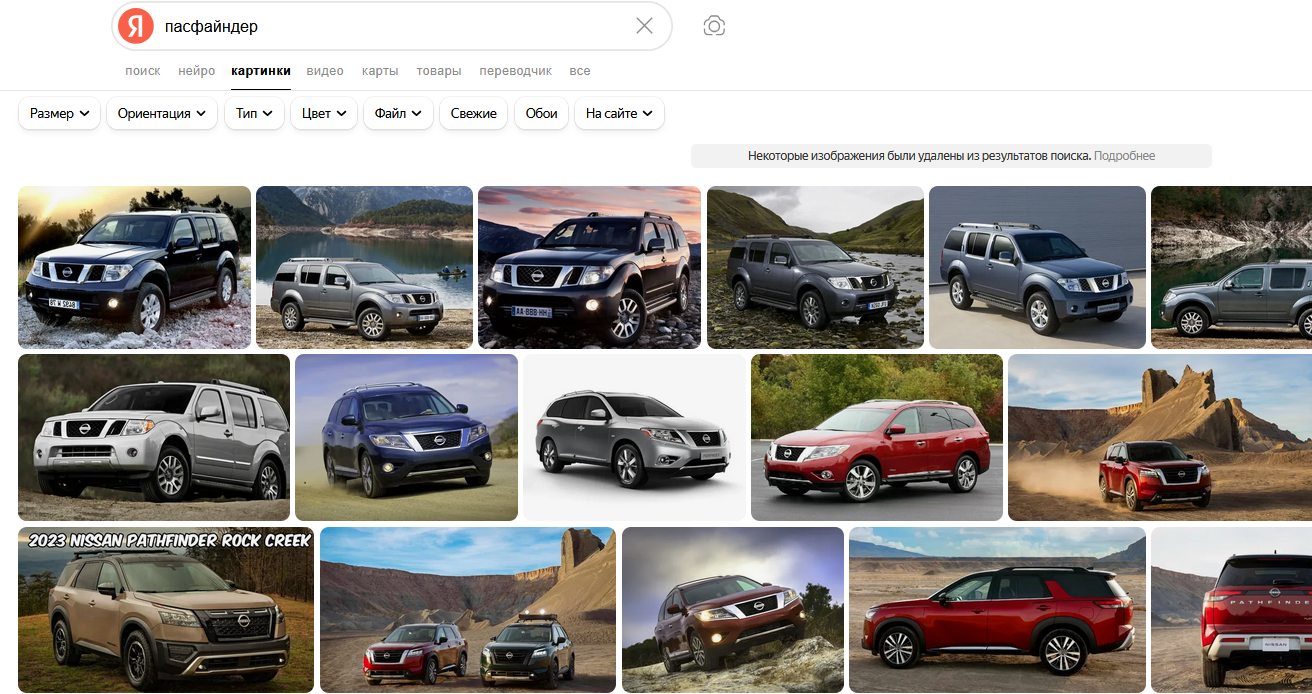The image size is (1312, 694).
Task: Toggle the Обои filter
Action: click(542, 114)
